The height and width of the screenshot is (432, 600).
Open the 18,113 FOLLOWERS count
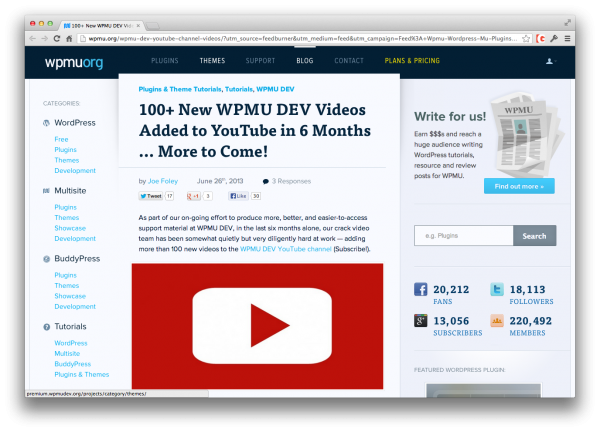pyautogui.click(x=532, y=294)
